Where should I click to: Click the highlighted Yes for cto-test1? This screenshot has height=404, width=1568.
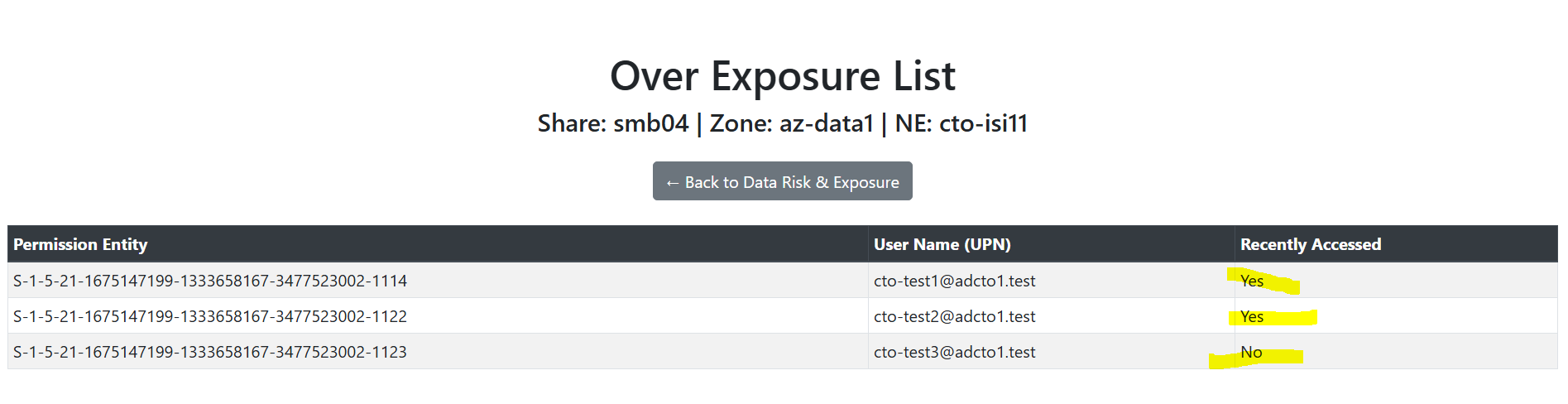point(1252,281)
